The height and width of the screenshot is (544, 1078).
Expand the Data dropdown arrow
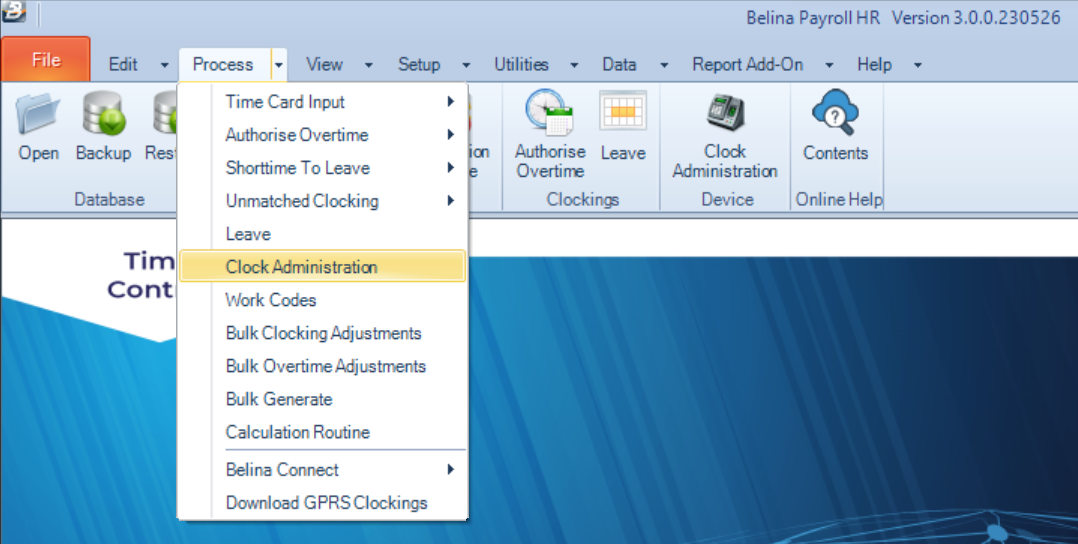tap(664, 65)
